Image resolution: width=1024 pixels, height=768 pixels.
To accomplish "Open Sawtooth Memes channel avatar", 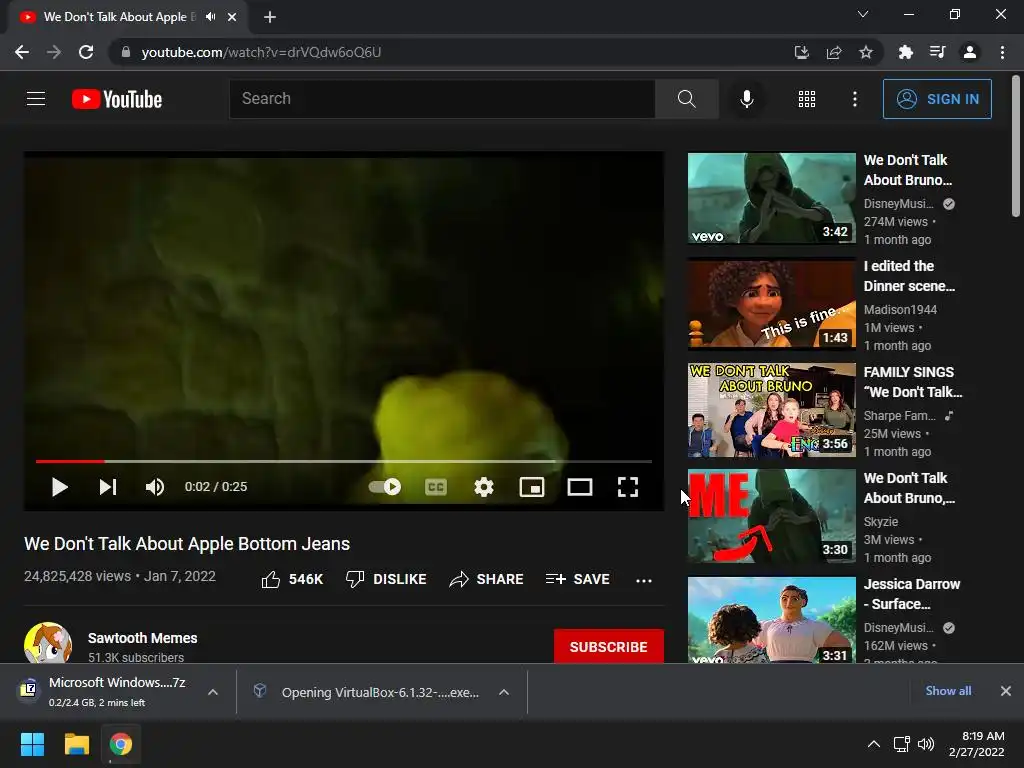I will [48, 643].
